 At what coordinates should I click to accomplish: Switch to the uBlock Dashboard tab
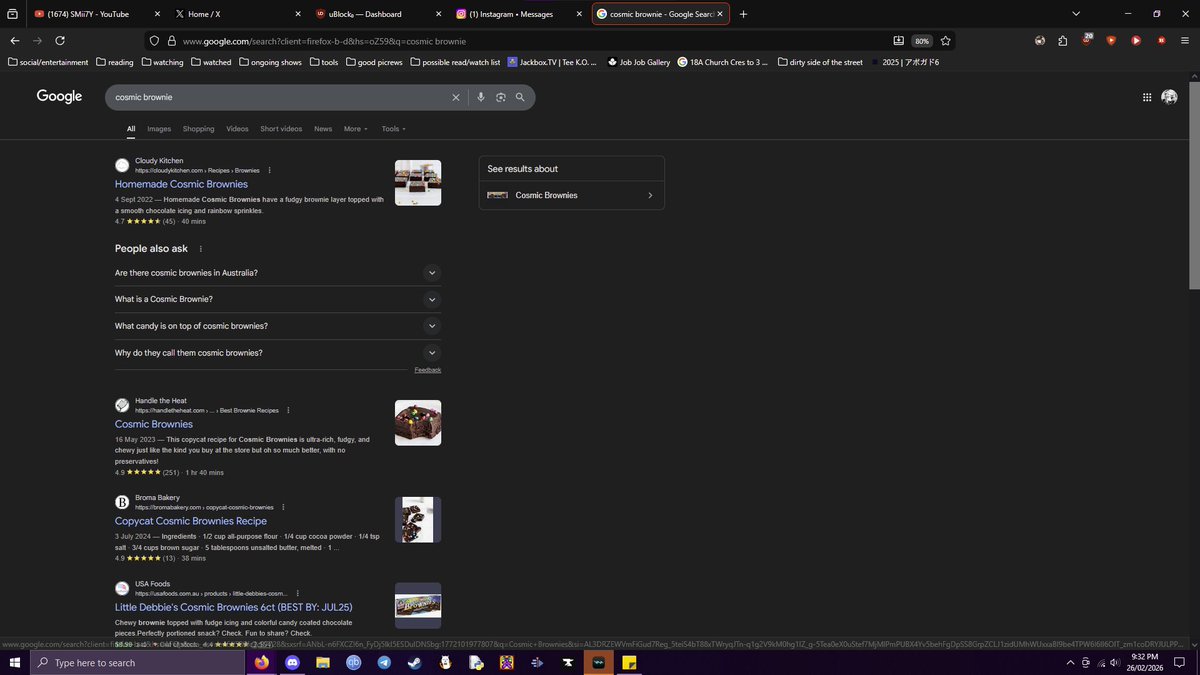coord(377,14)
